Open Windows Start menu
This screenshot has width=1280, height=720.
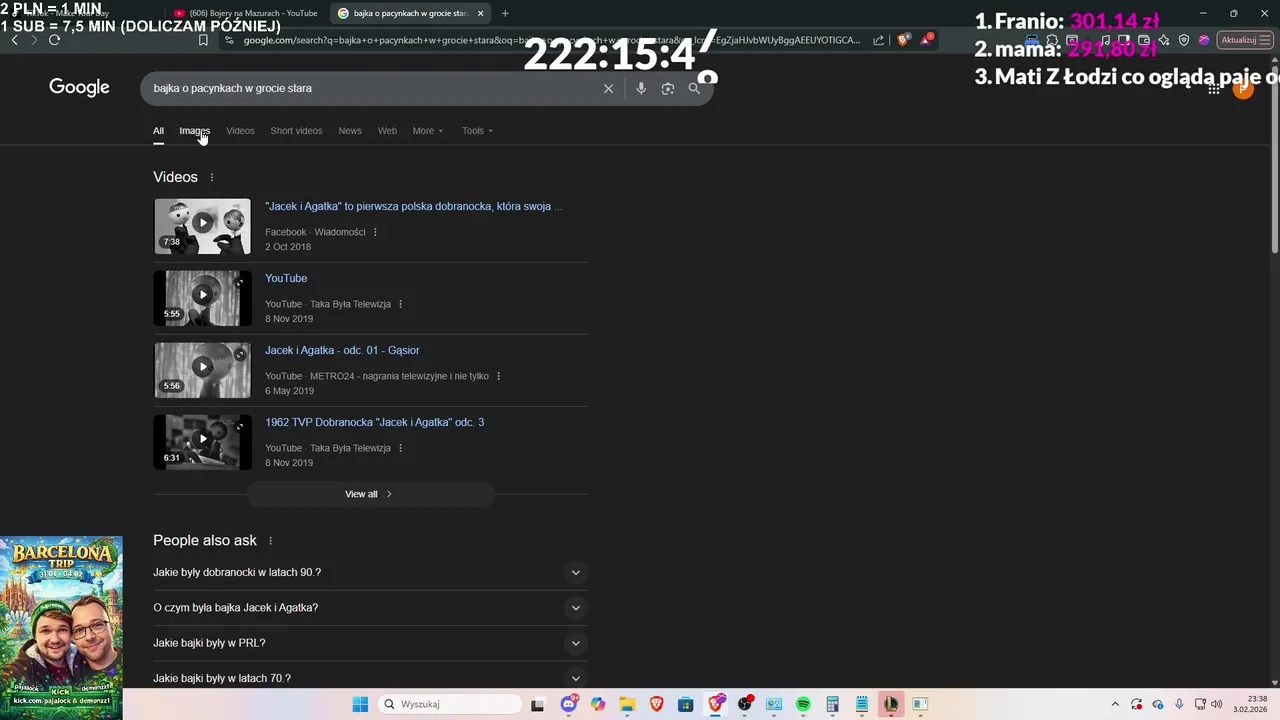360,704
